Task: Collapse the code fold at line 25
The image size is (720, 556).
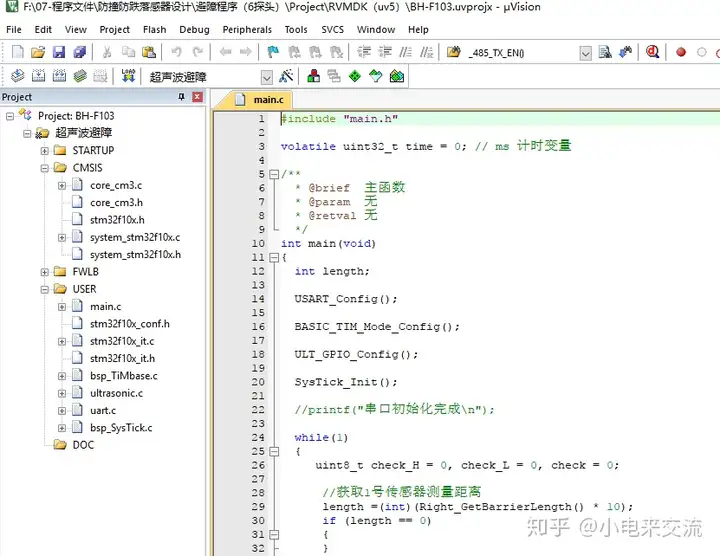Action: pyautogui.click(x=274, y=452)
